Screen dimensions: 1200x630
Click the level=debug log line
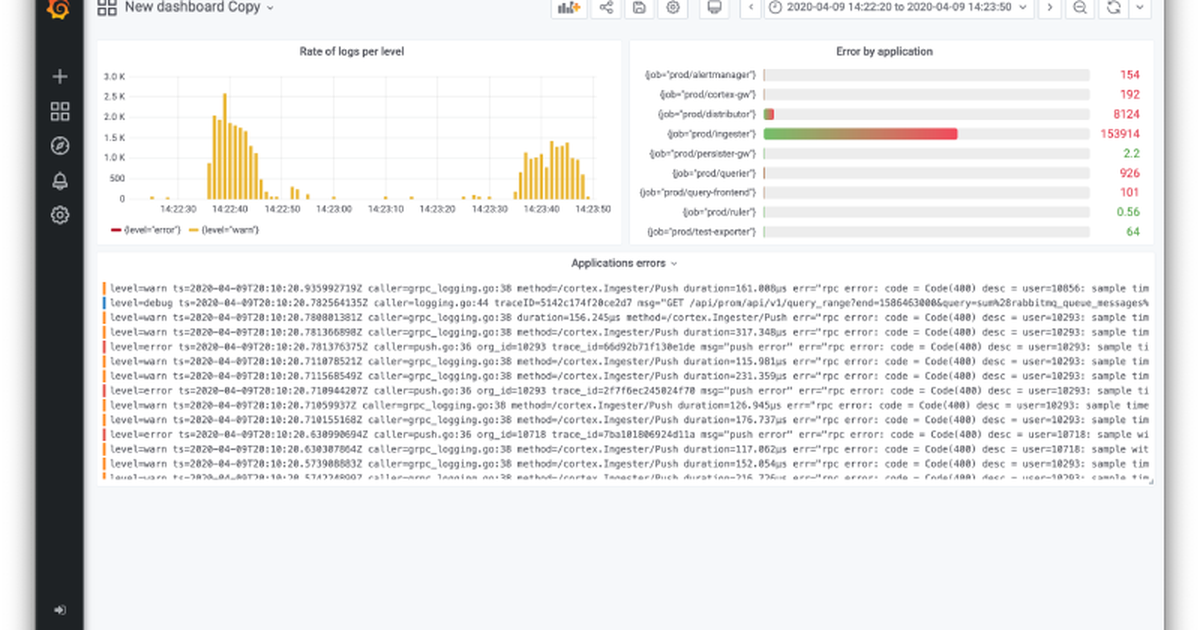[626, 302]
